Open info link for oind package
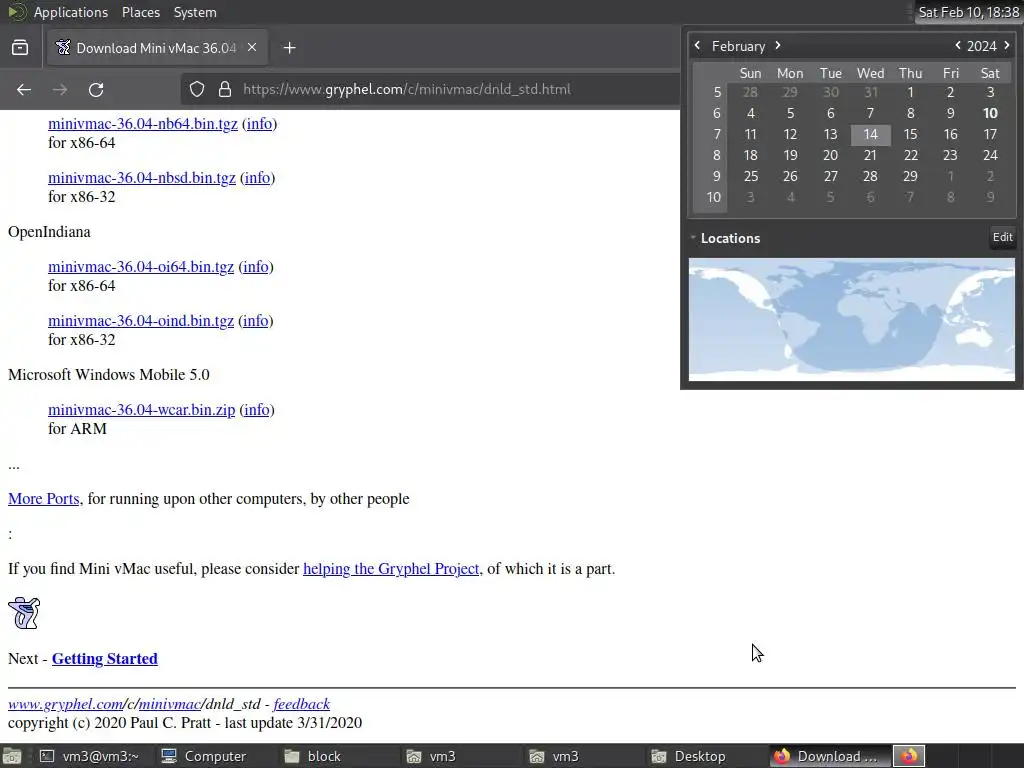1024x768 pixels. (x=255, y=321)
